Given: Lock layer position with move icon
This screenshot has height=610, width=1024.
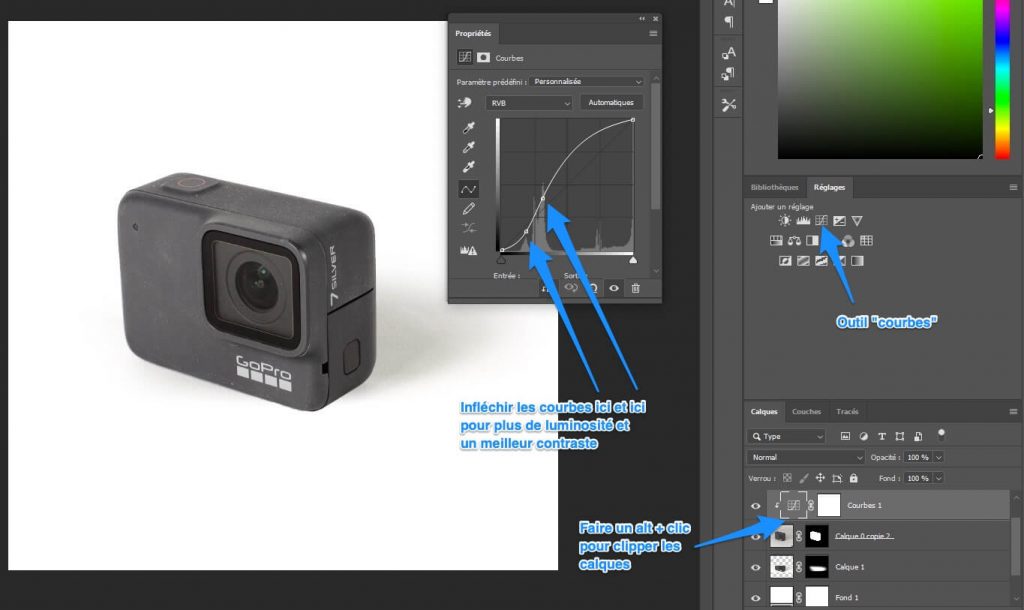Looking at the screenshot, I should click(820, 478).
